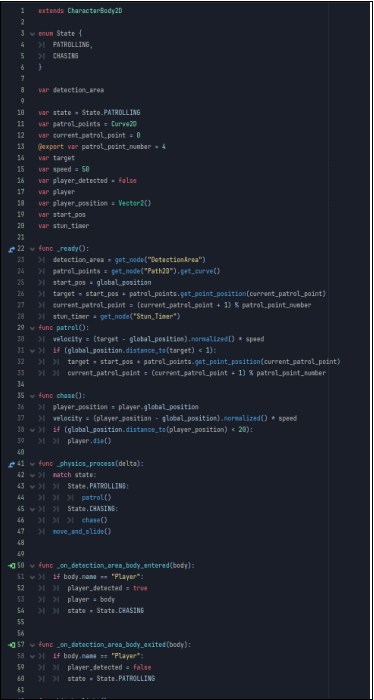Click the PATROLLING, enum entry on line 4
374x700 pixels.
click(x=73, y=45)
